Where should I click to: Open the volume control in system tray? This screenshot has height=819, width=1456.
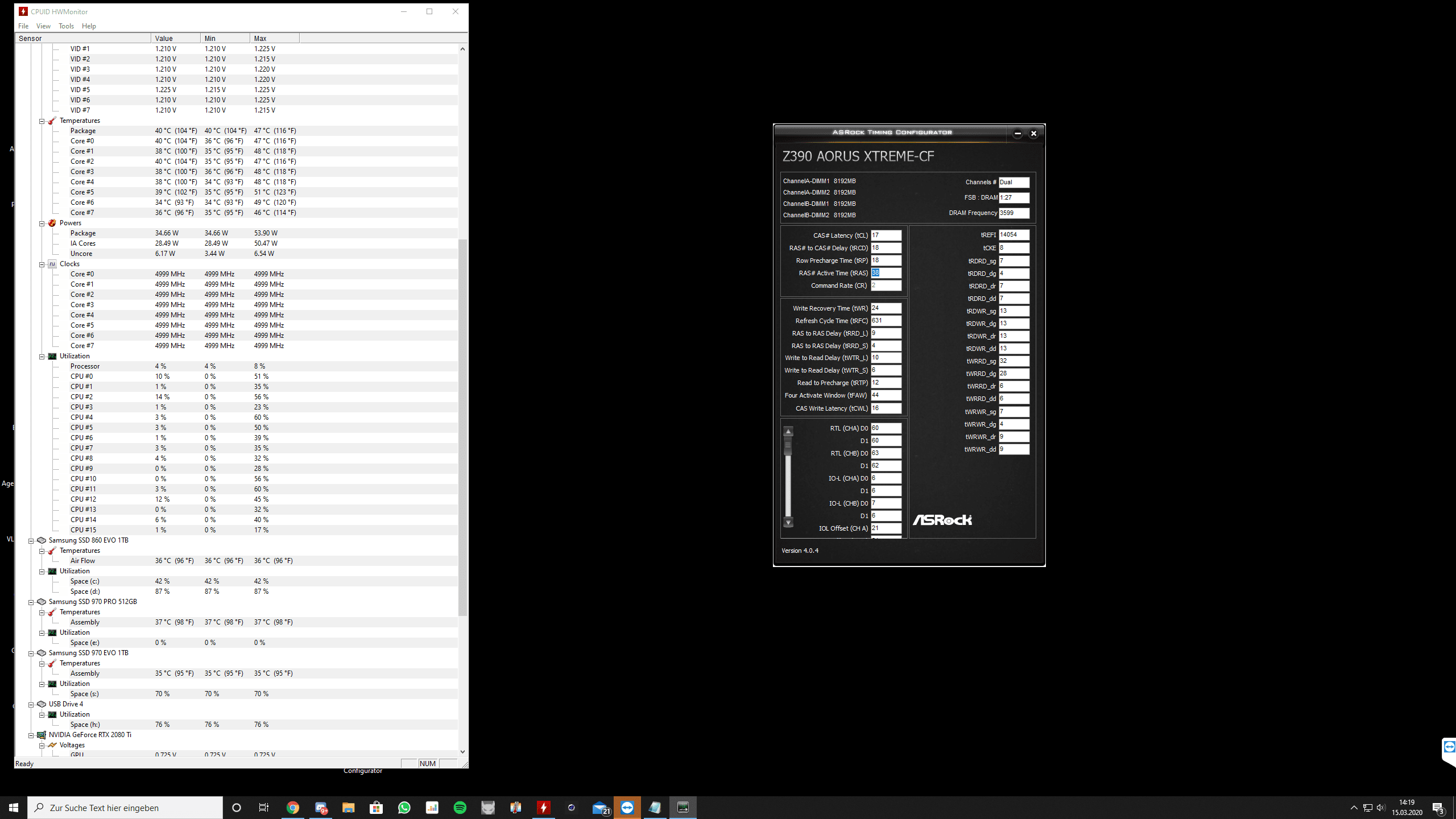click(1381, 808)
